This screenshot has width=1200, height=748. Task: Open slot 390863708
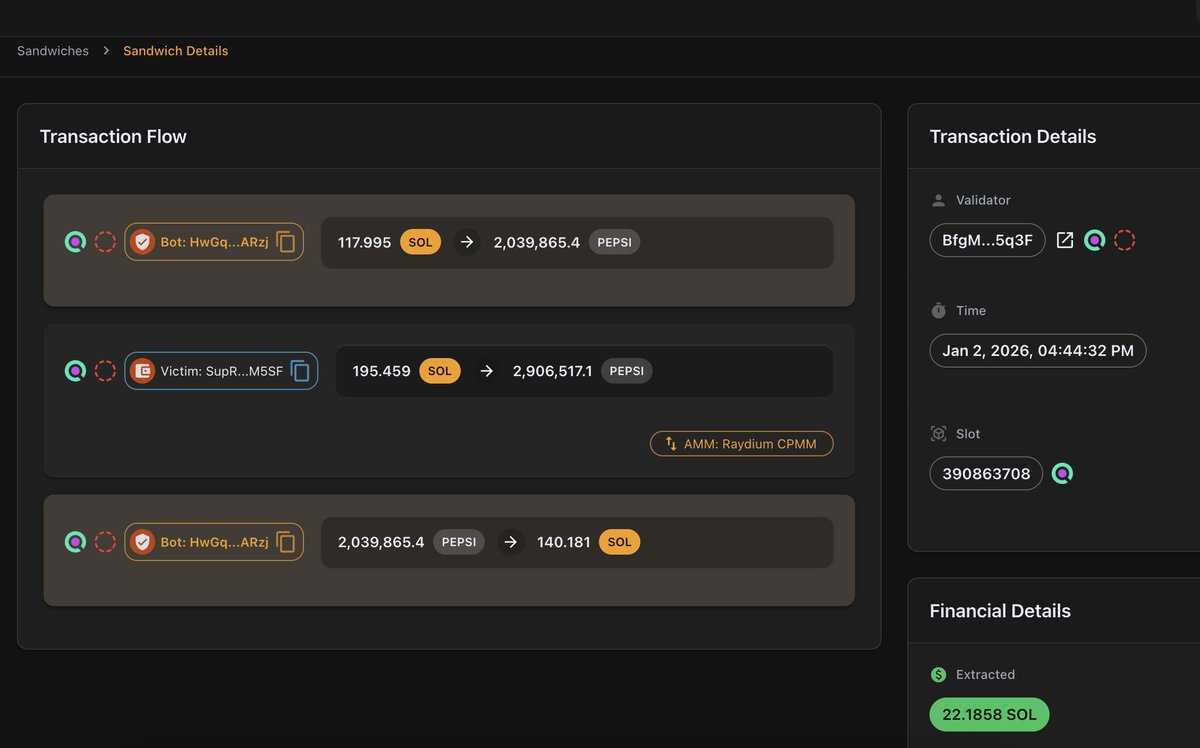pyautogui.click(x=986, y=474)
